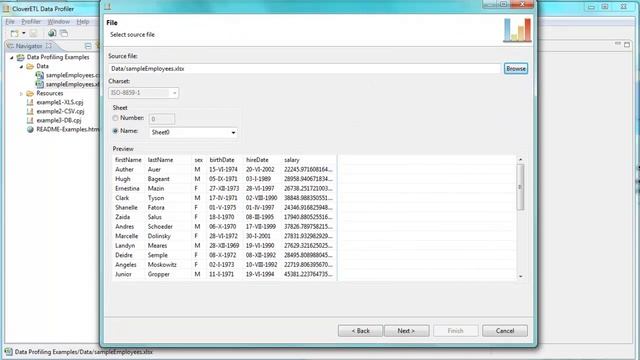Open the Charset ISO-8859-1 dropdown
Image resolution: width=640 pixels, height=360 pixels.
tap(174, 93)
